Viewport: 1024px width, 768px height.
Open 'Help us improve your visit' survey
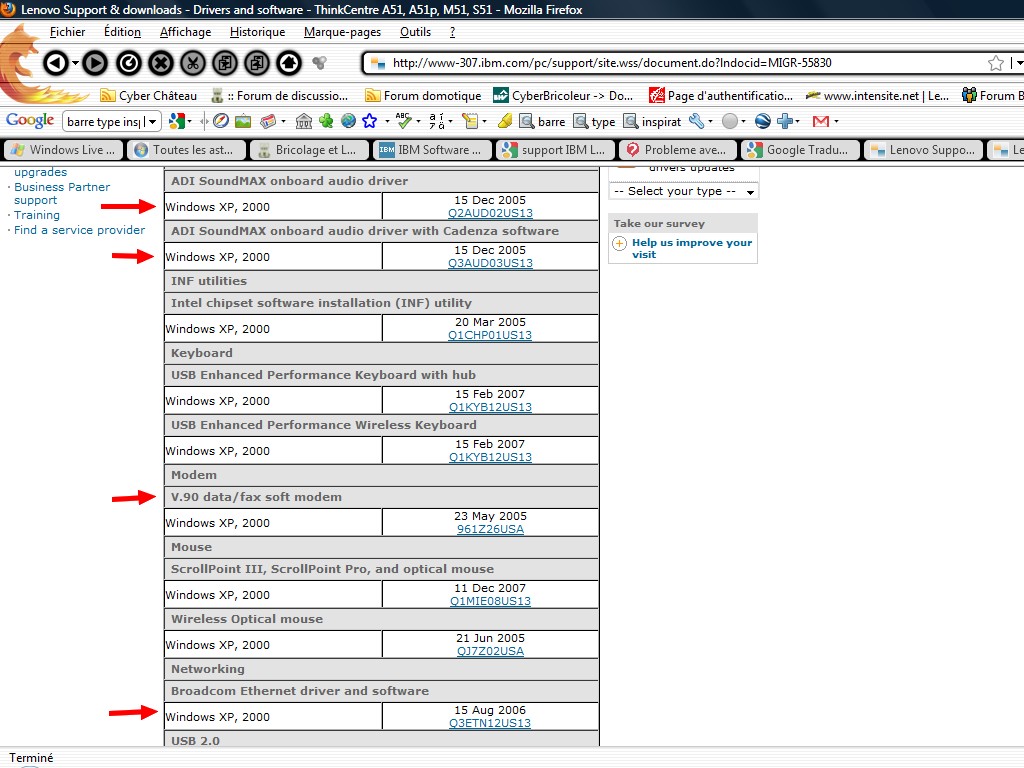(x=692, y=248)
